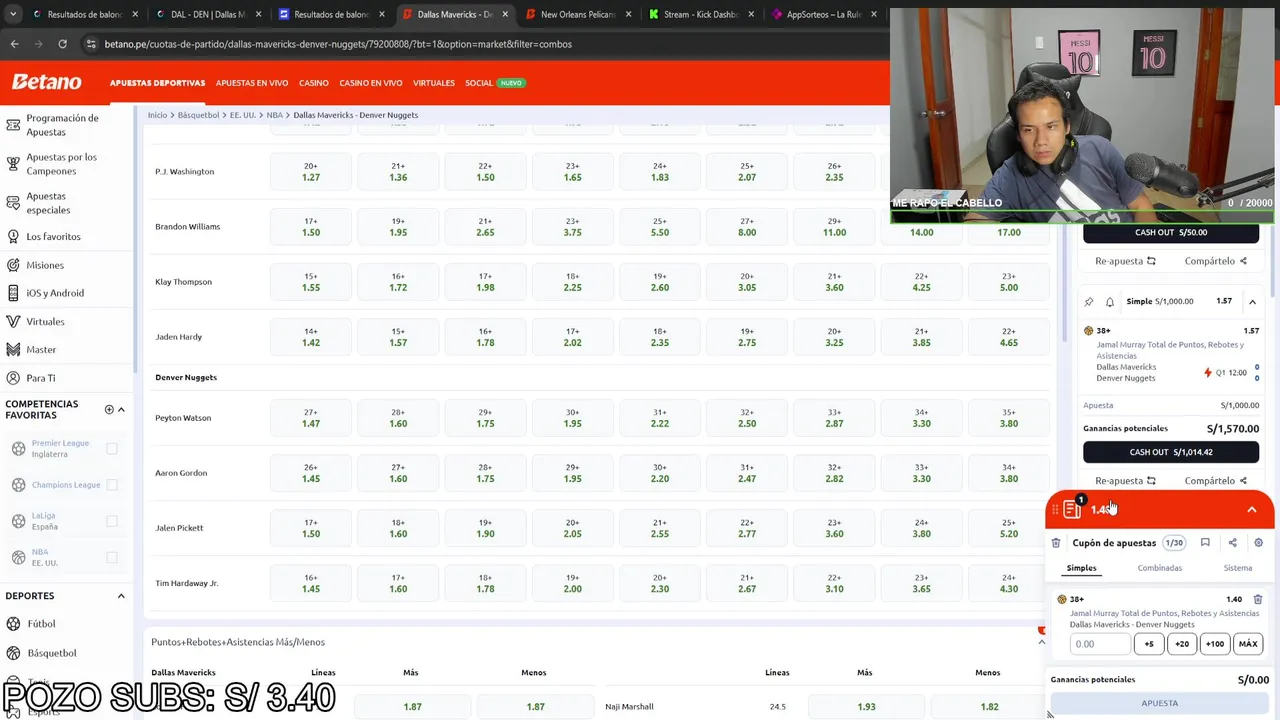Open Social Nuevo section
The width and height of the screenshot is (1280, 720).
(x=495, y=83)
